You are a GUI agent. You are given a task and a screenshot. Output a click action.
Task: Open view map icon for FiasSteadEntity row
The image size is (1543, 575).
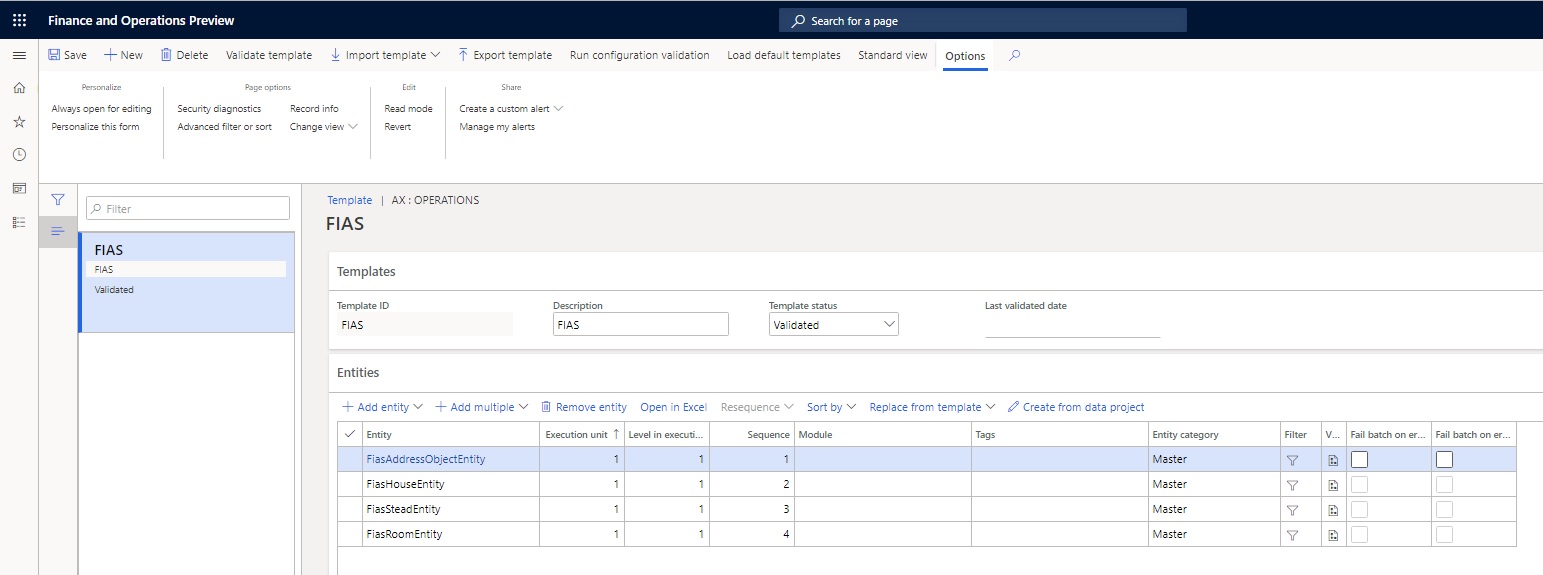point(1333,510)
